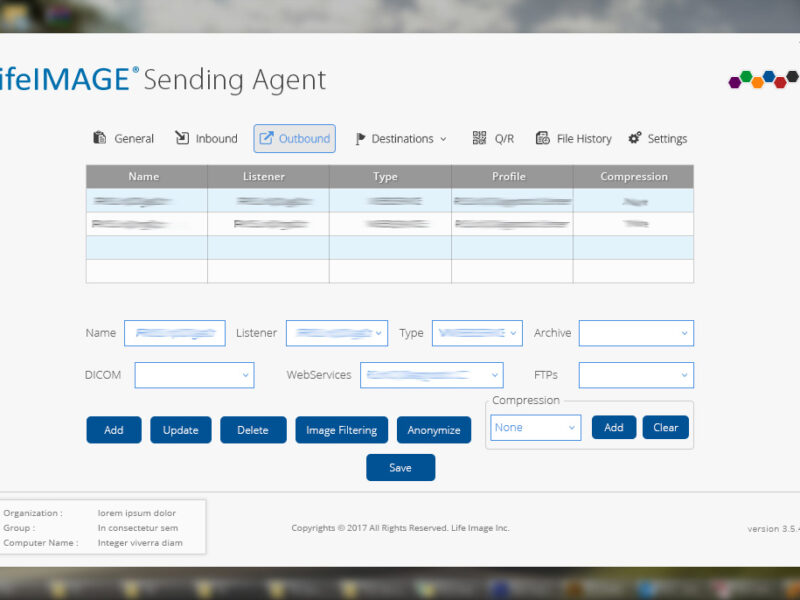800x600 pixels.
Task: Click the Add button beside Update
Action: pyautogui.click(x=114, y=430)
